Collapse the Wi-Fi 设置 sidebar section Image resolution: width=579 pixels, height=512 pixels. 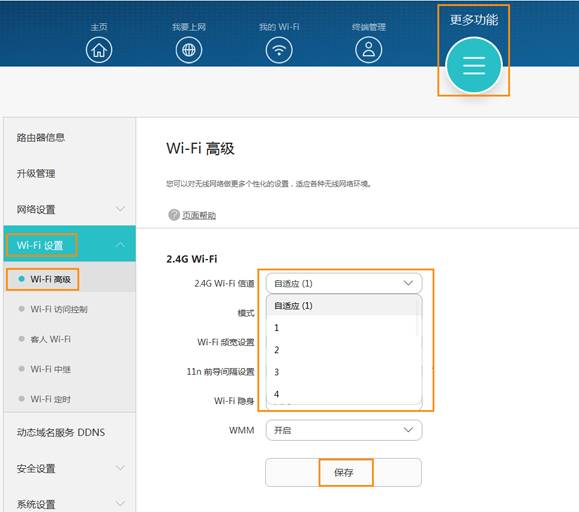[120, 244]
